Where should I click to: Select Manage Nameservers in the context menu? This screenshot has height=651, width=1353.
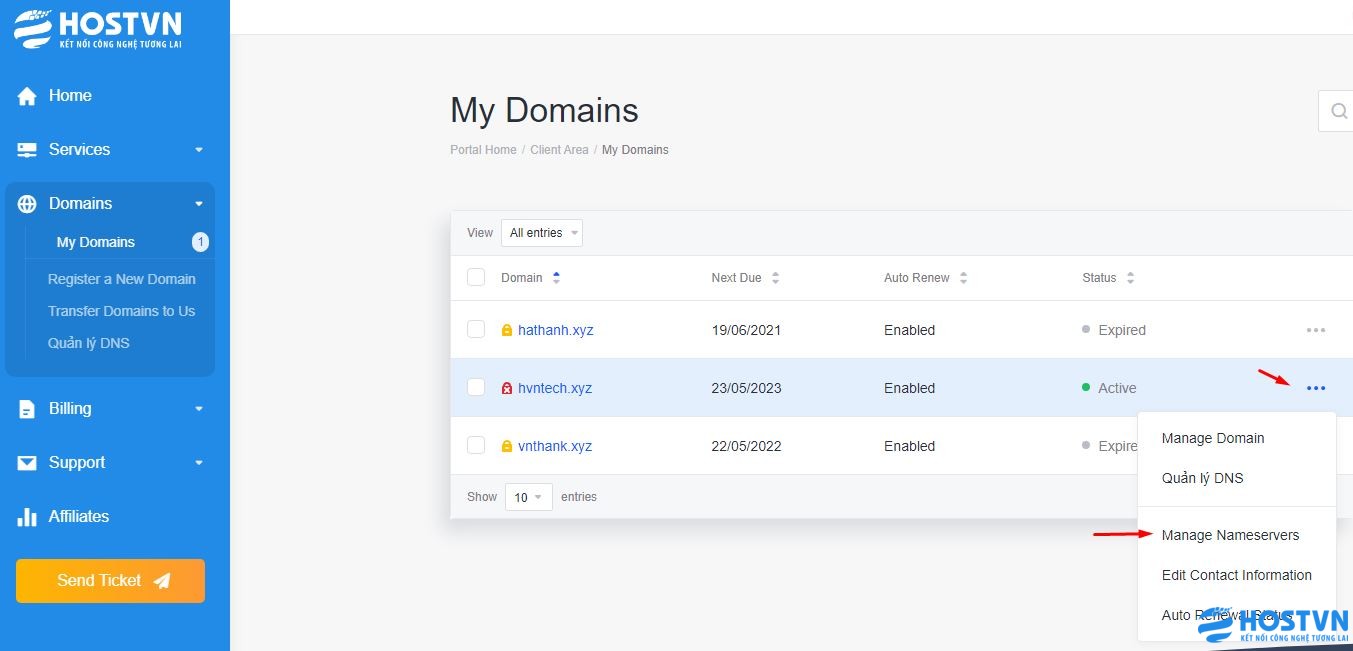(1231, 535)
